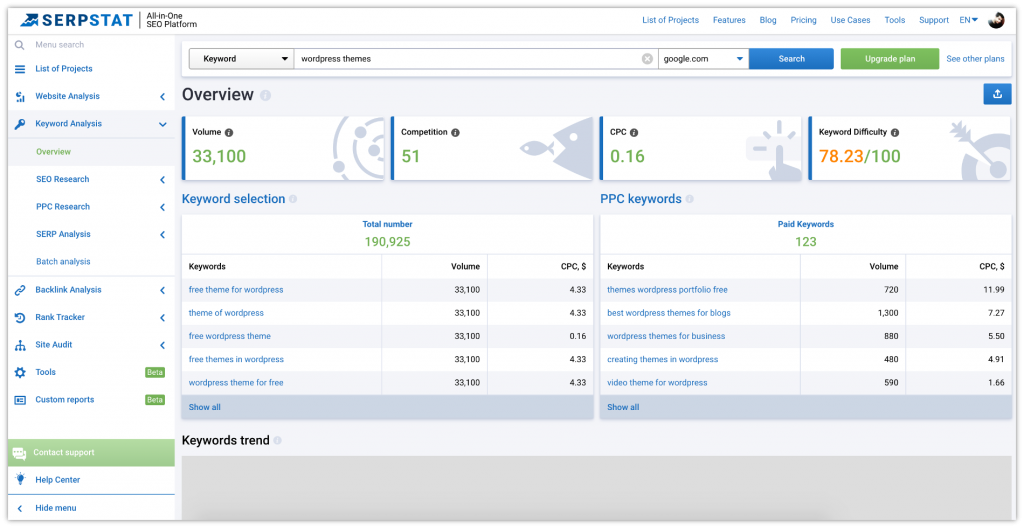Expand the Site Audit chevron
This screenshot has width=1024, height=528.
point(163,345)
